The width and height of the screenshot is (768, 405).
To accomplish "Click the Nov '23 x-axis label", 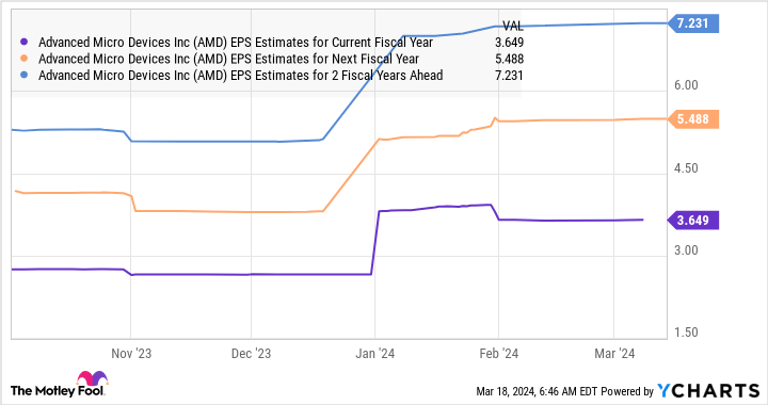I will 131,353.
